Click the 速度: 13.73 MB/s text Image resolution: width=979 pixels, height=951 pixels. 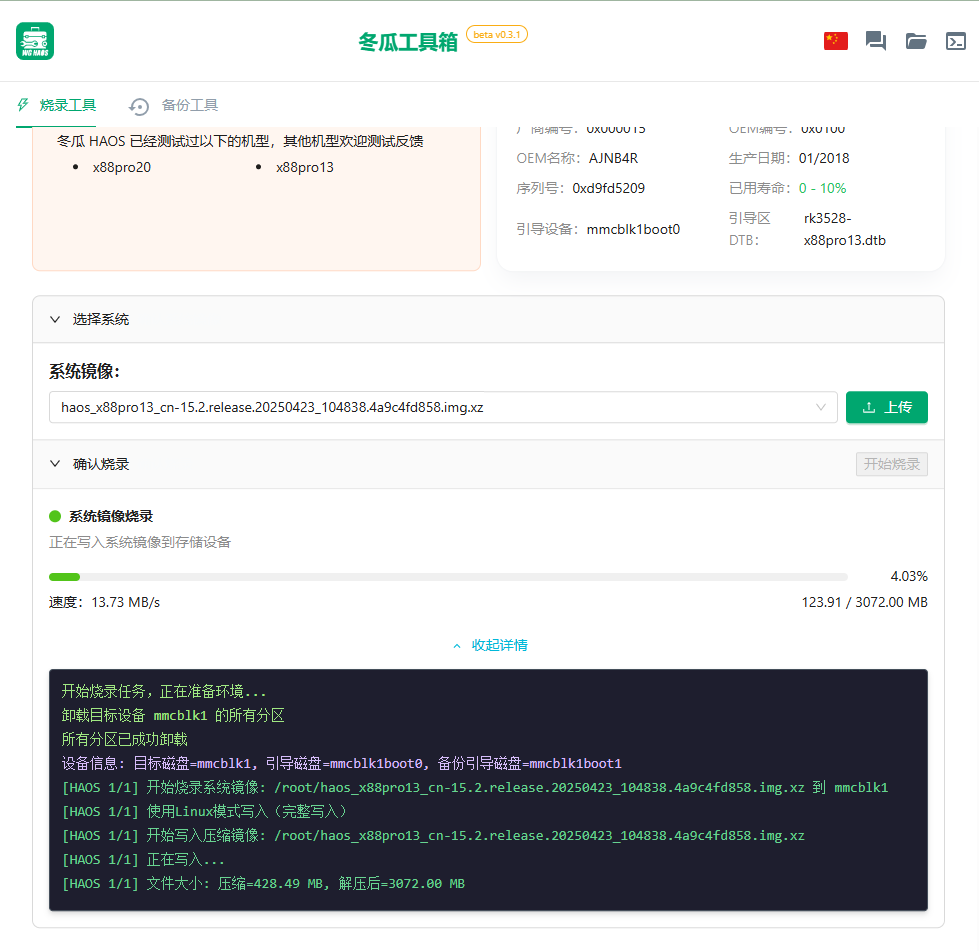pyautogui.click(x=105, y=602)
